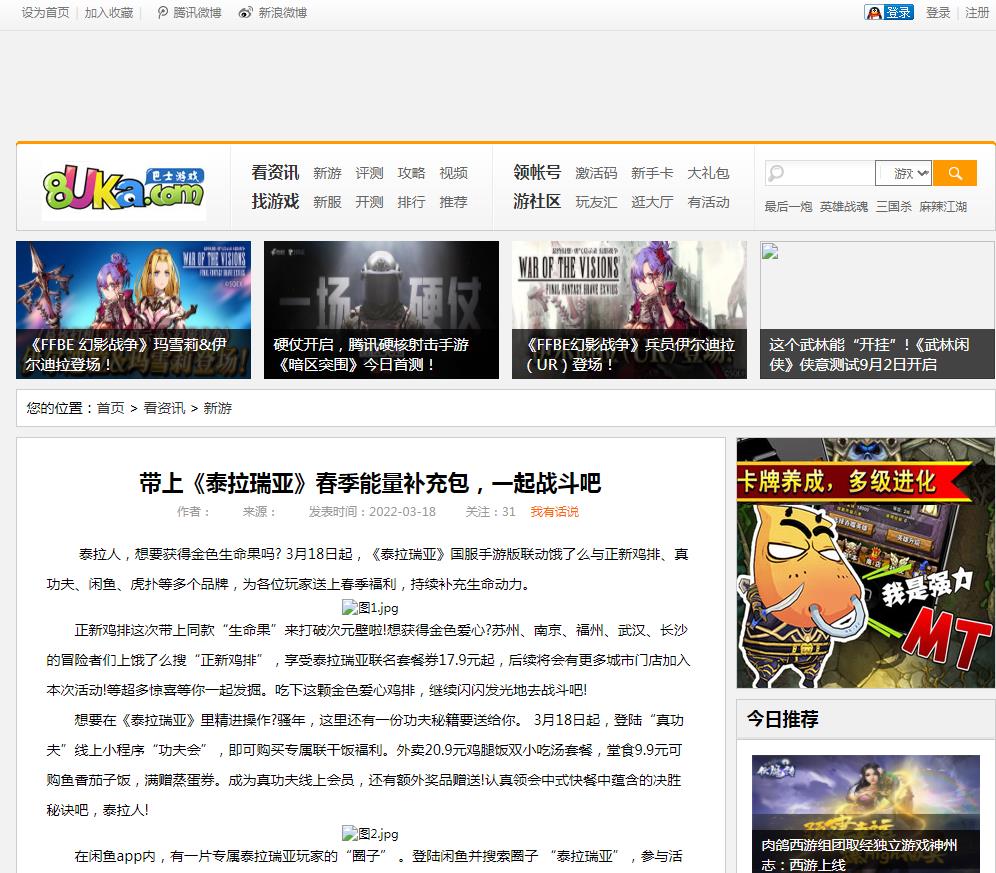Click the article title 带上《泰拉瑞亚》春季能量补充包
Screen dimensions: 996x873
[x=370, y=483]
